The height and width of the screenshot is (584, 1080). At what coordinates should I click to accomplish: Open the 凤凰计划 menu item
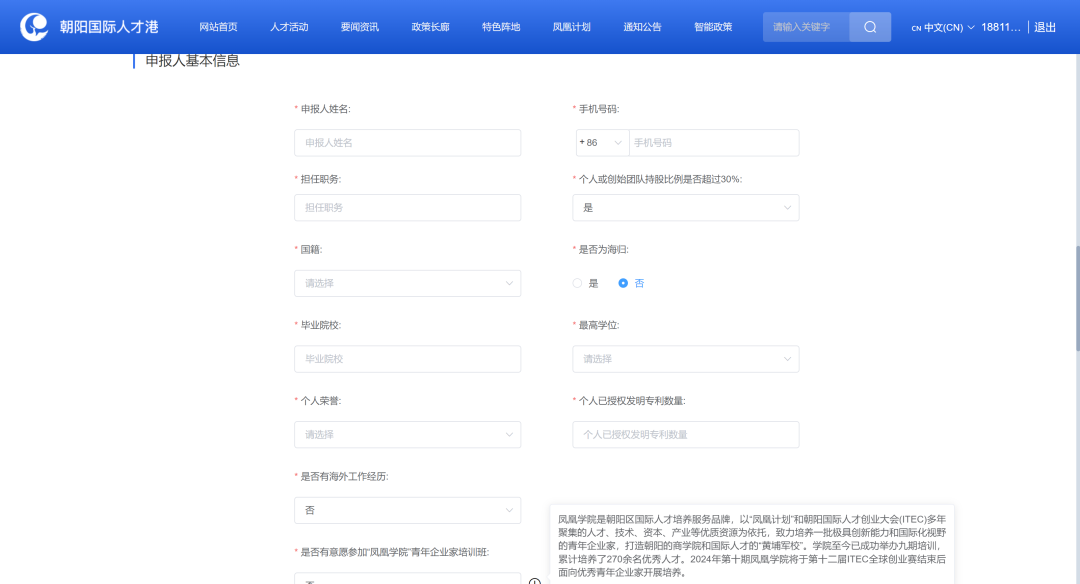571,27
